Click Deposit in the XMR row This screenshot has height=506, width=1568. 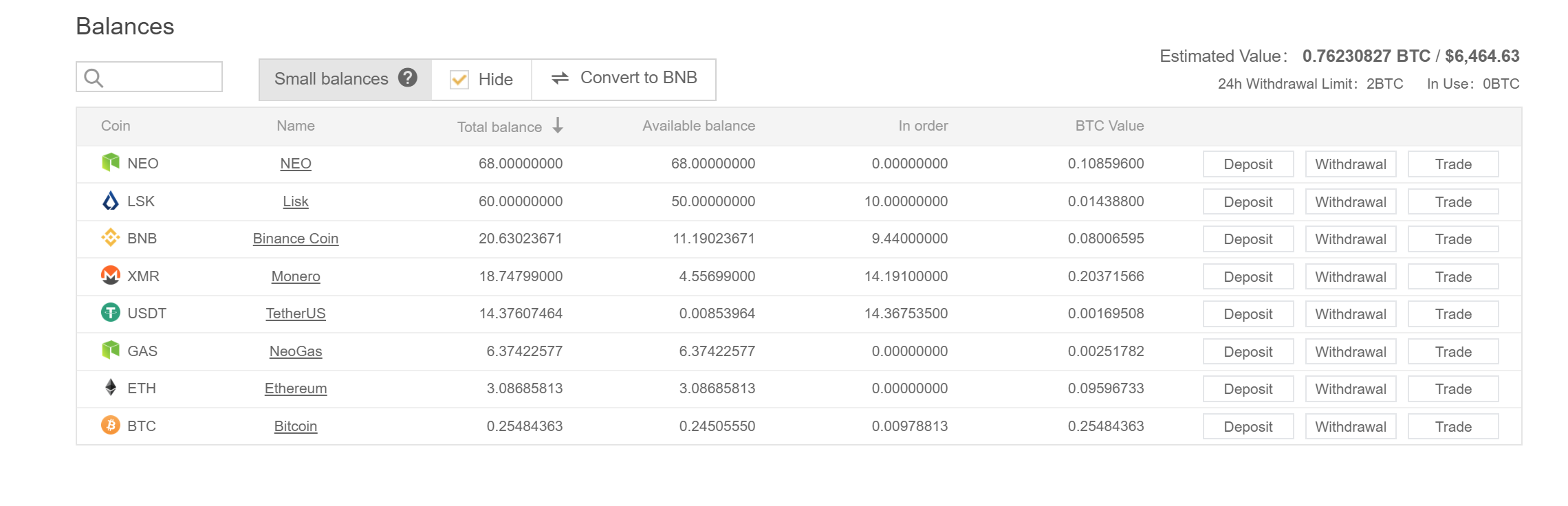coord(1248,276)
